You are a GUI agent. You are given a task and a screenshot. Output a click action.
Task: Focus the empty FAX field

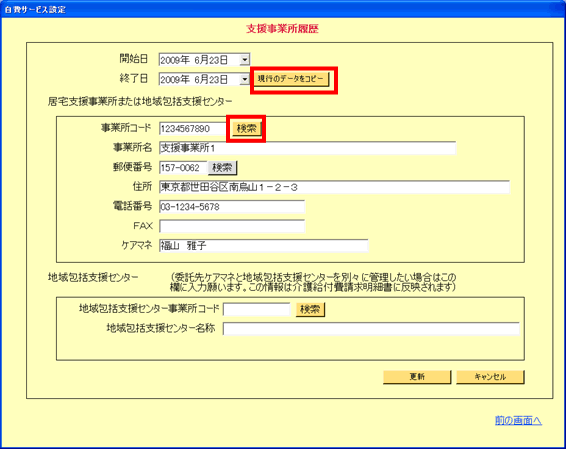pos(232,226)
